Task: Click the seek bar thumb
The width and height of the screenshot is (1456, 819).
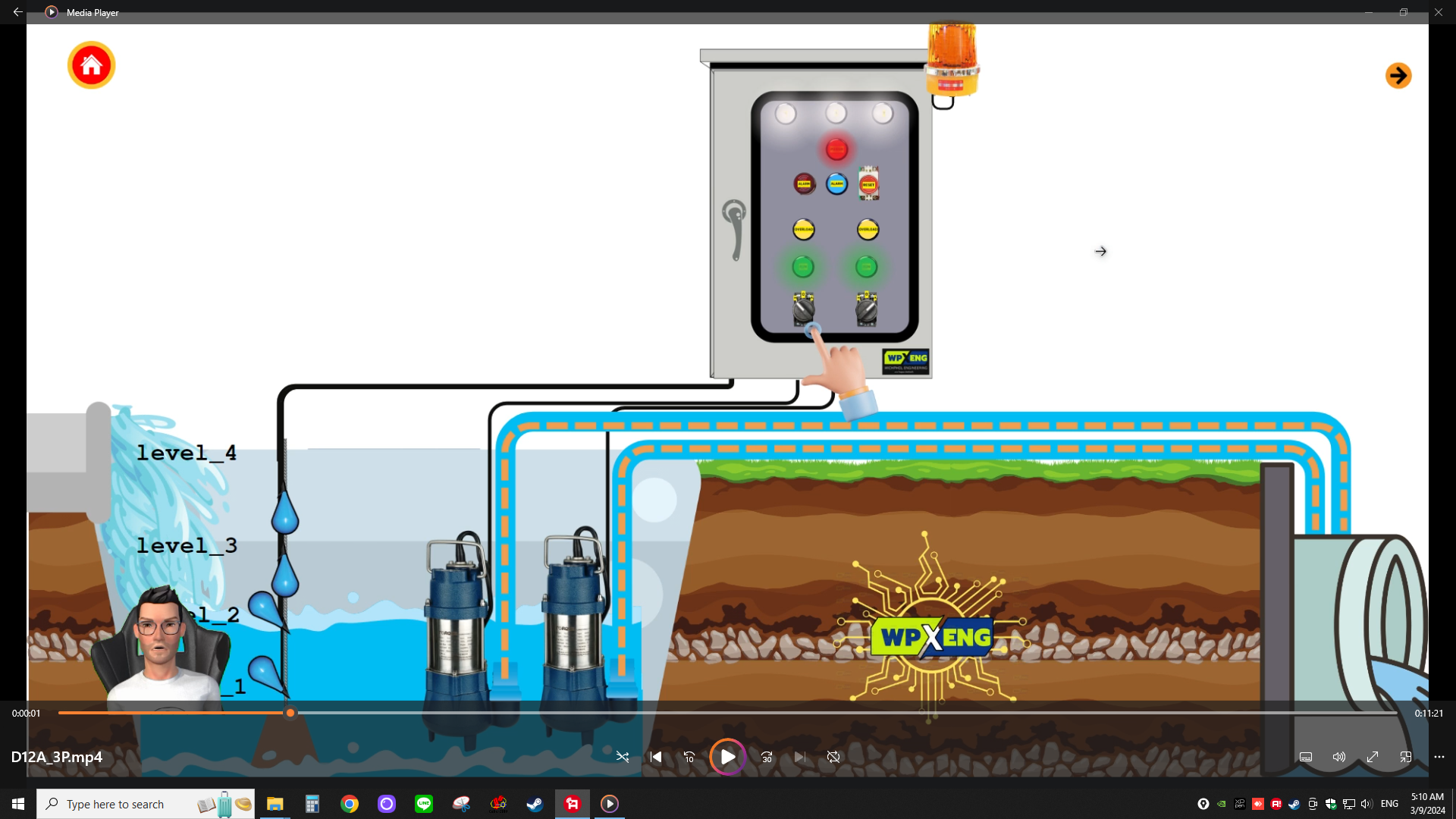Action: pos(290,713)
